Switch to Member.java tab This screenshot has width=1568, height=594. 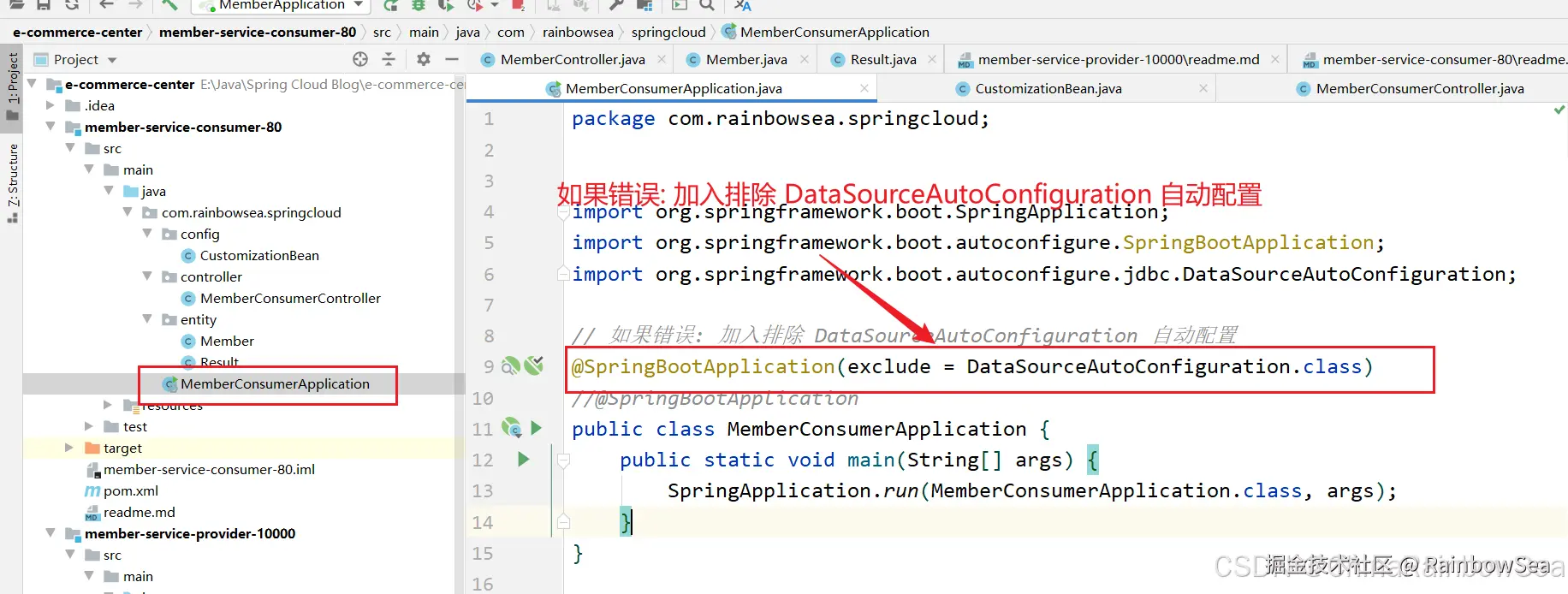[746, 59]
